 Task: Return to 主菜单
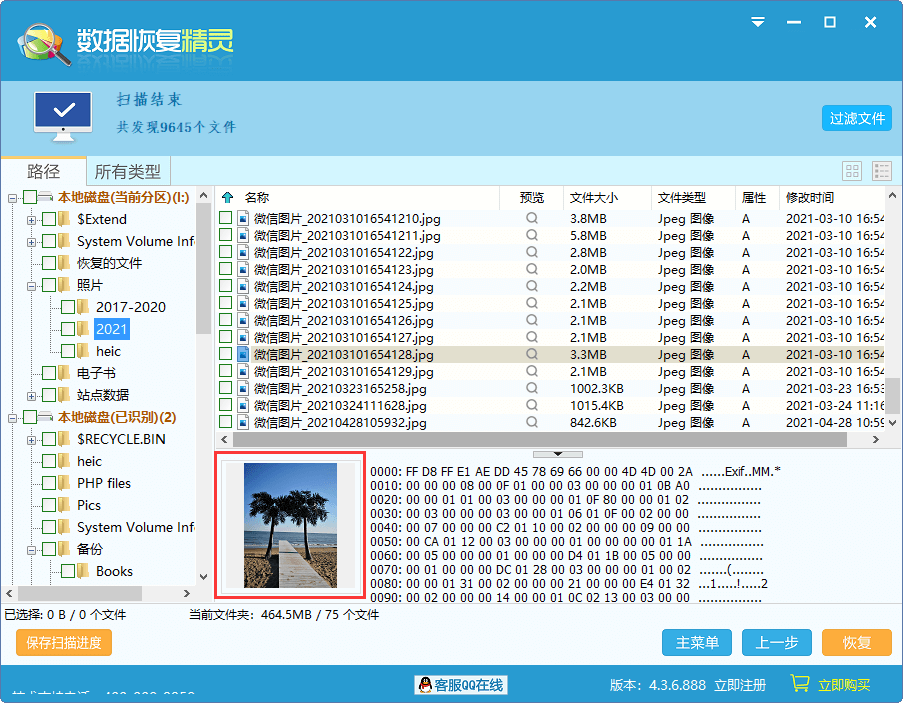point(697,642)
